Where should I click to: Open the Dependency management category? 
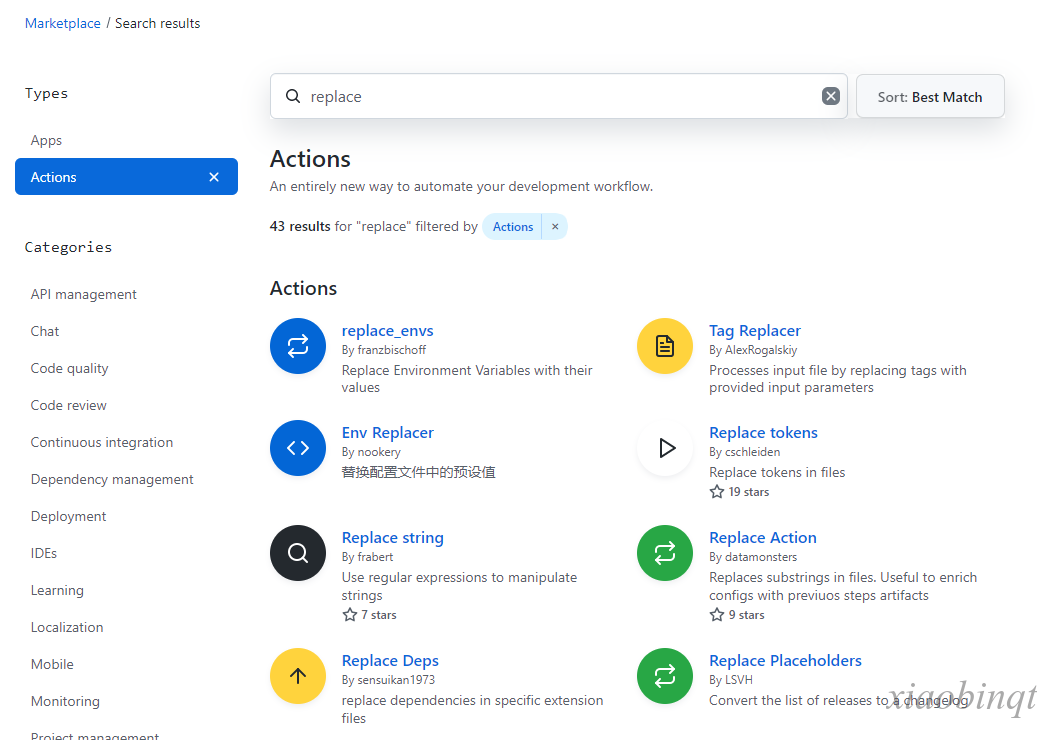[112, 479]
